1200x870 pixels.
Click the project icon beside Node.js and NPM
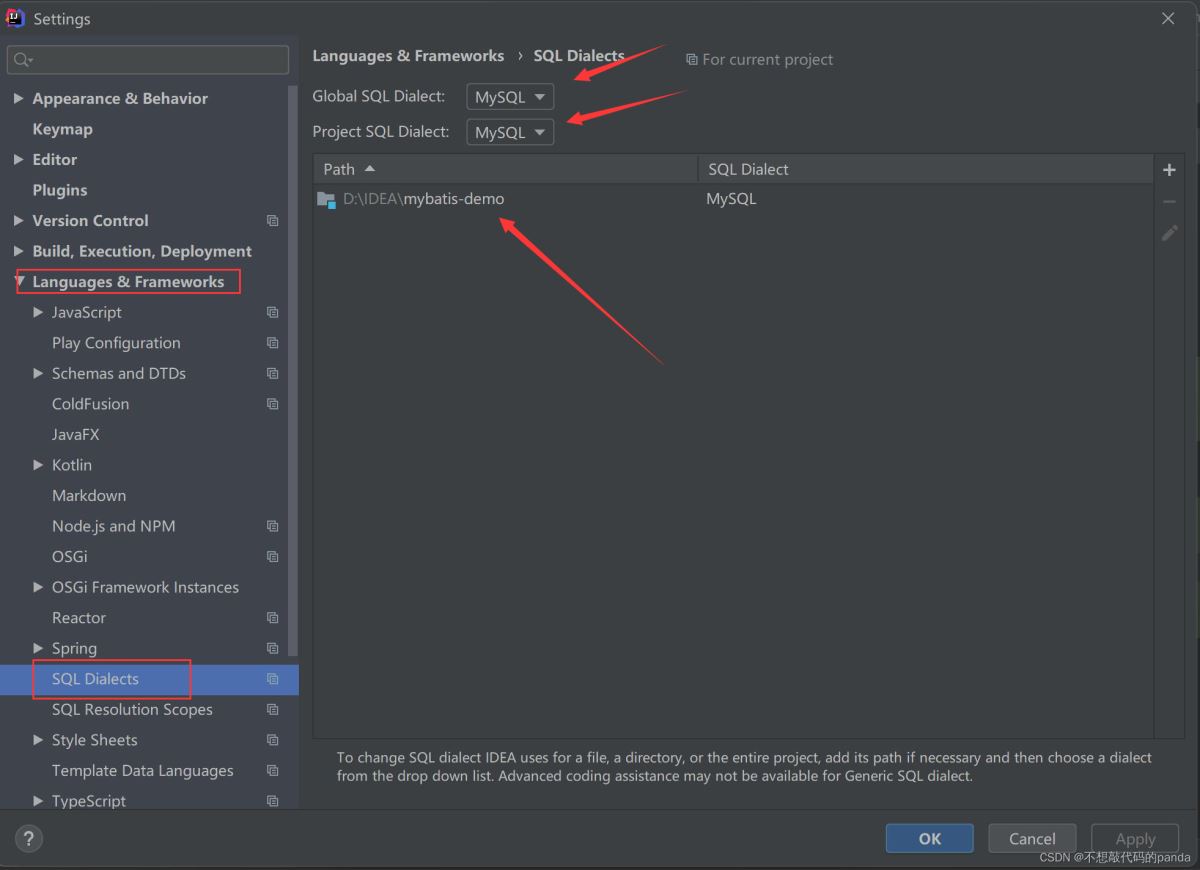point(272,526)
